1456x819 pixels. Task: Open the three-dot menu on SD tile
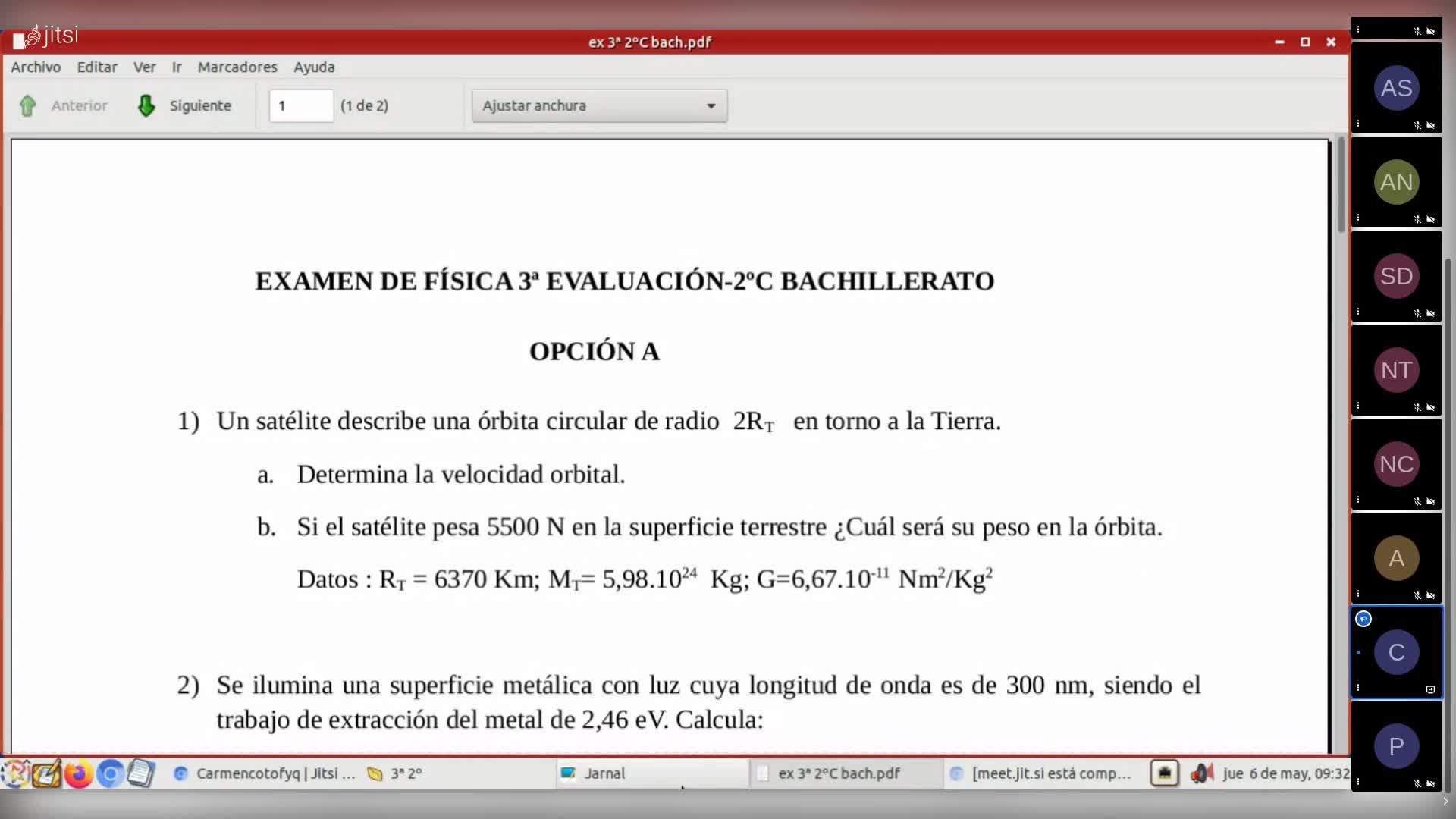[x=1358, y=312]
